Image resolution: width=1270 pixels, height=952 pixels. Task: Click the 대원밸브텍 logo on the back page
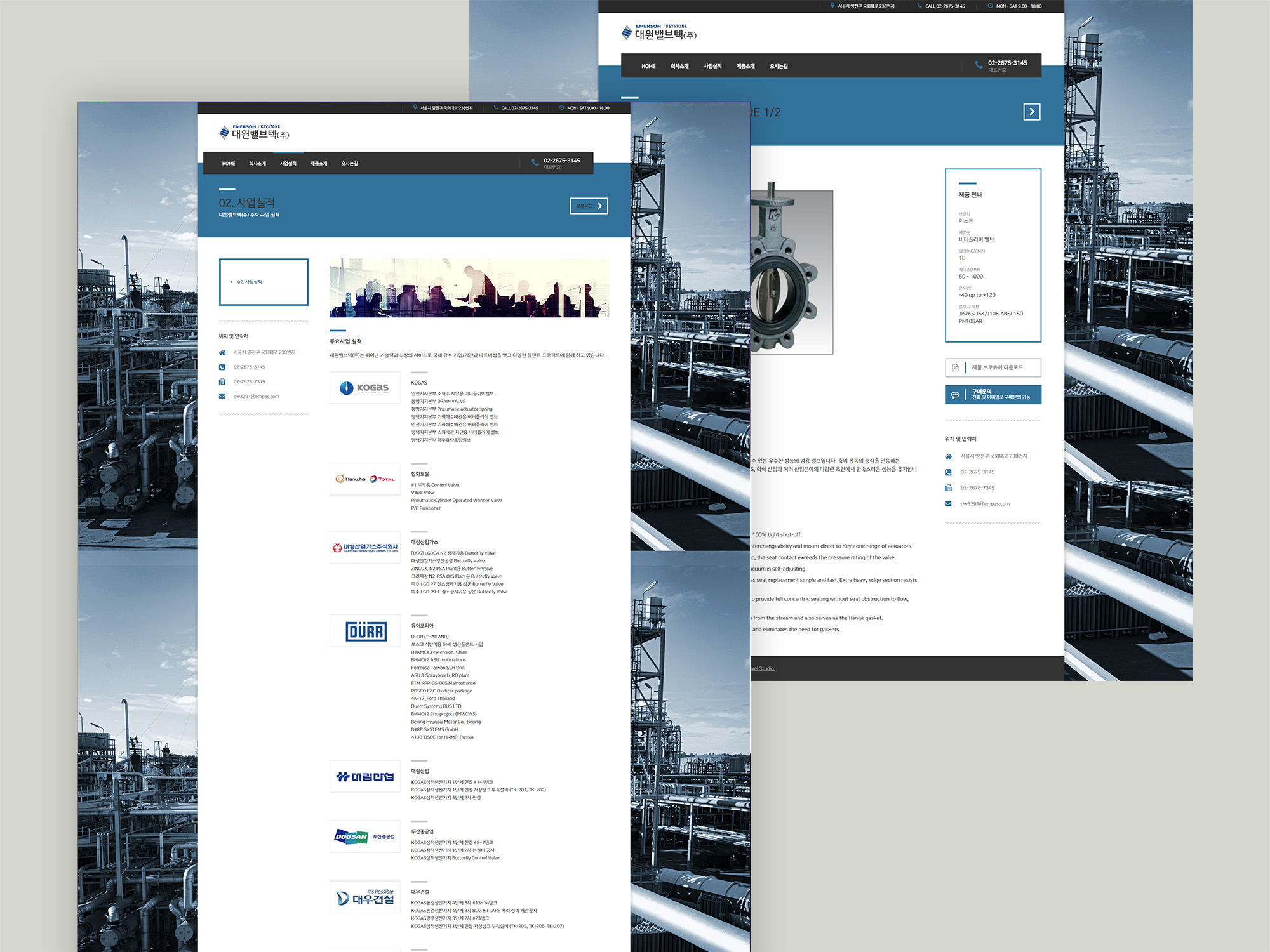[x=659, y=32]
